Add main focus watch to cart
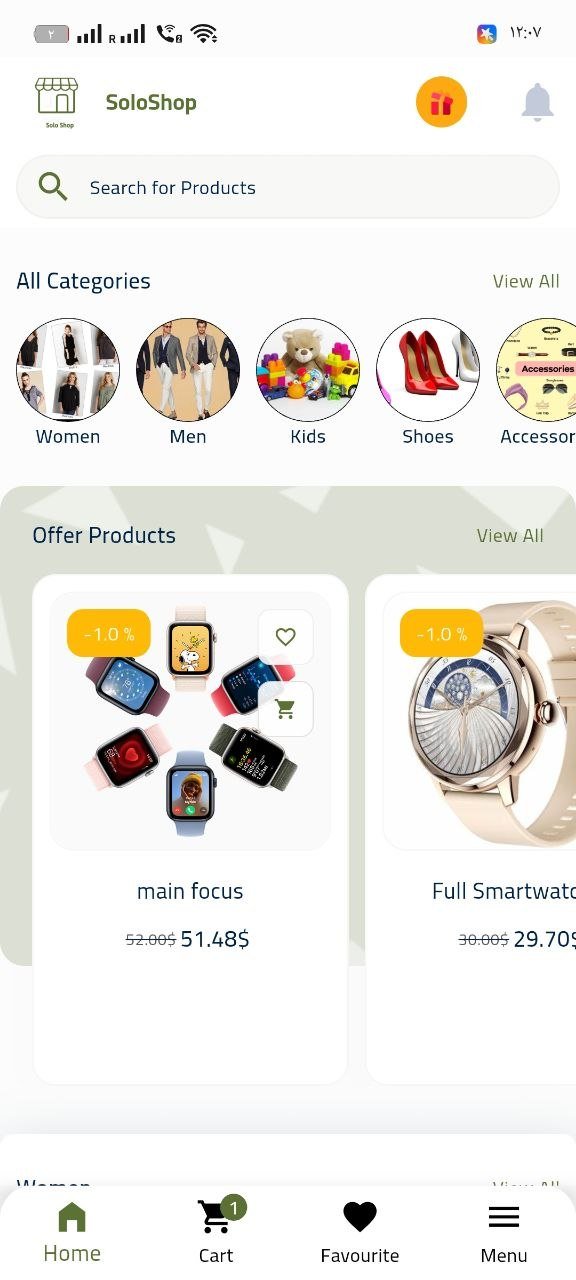Screen dimensions: 576x1280 tap(285, 709)
